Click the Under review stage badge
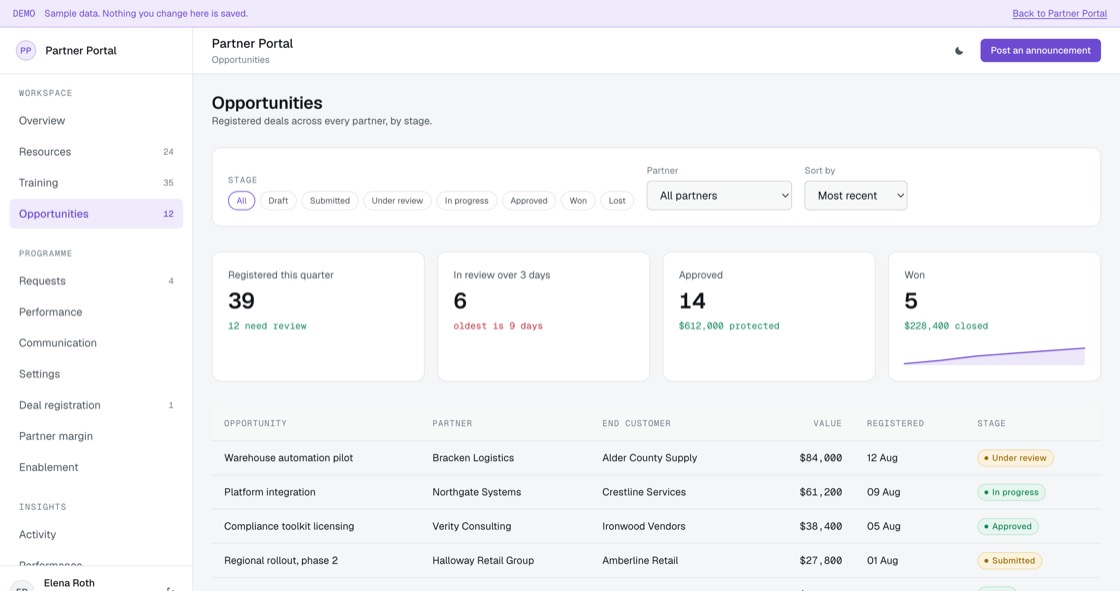 point(1015,458)
